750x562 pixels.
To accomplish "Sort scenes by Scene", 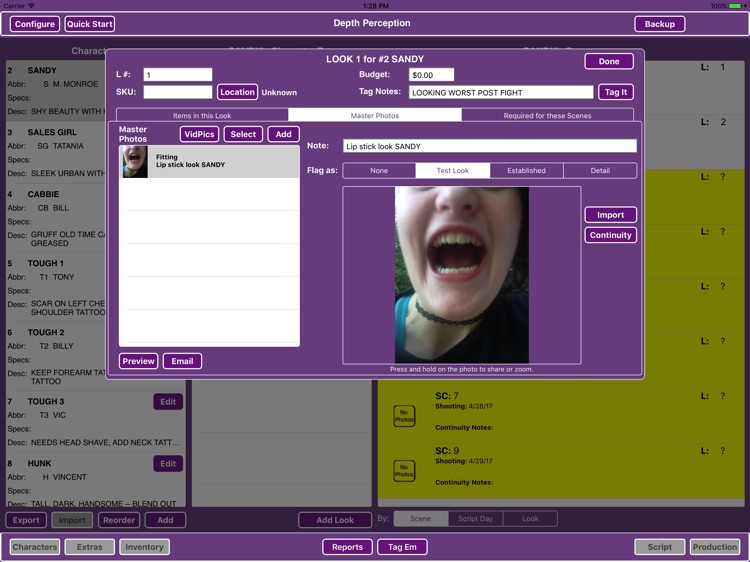I will [x=420, y=518].
